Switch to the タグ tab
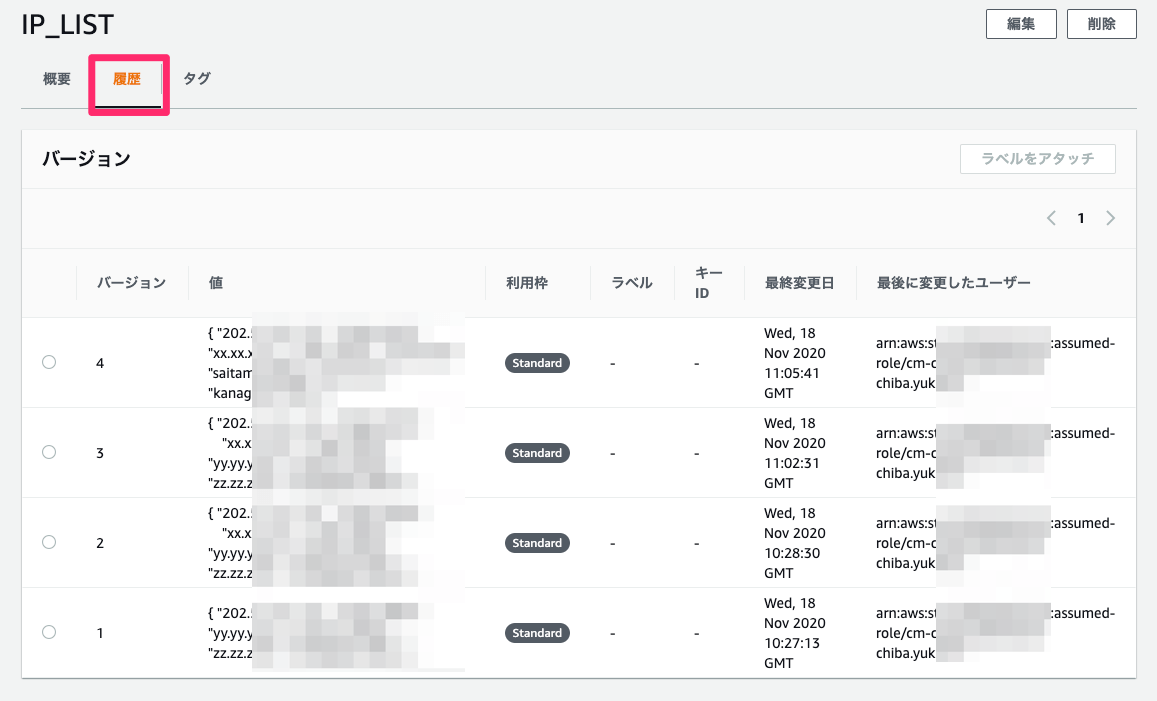Screen dimensions: 1157x701 (196, 77)
